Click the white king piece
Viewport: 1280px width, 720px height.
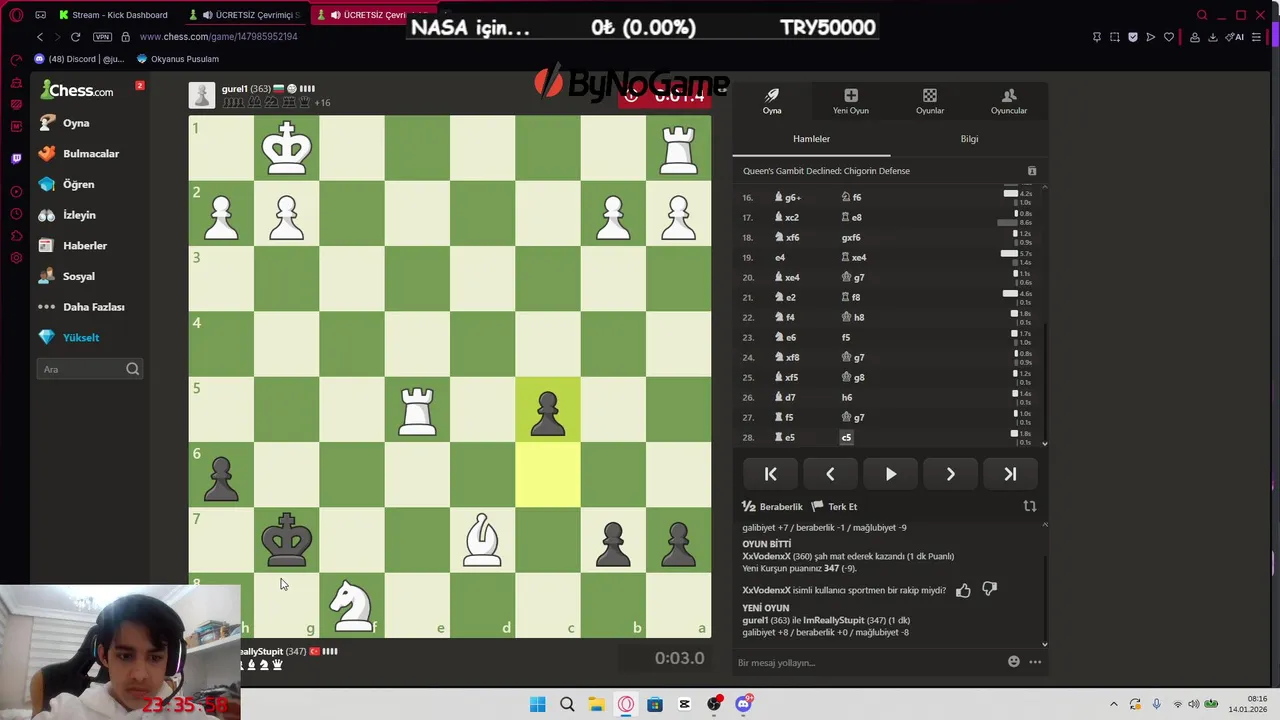click(x=287, y=148)
